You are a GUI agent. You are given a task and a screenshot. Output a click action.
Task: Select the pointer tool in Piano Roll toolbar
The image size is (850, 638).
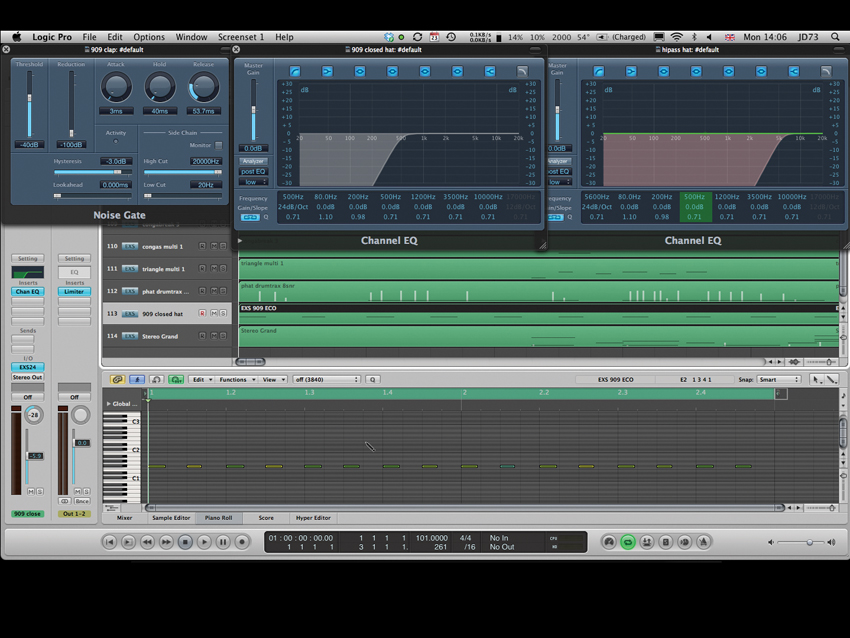click(816, 380)
